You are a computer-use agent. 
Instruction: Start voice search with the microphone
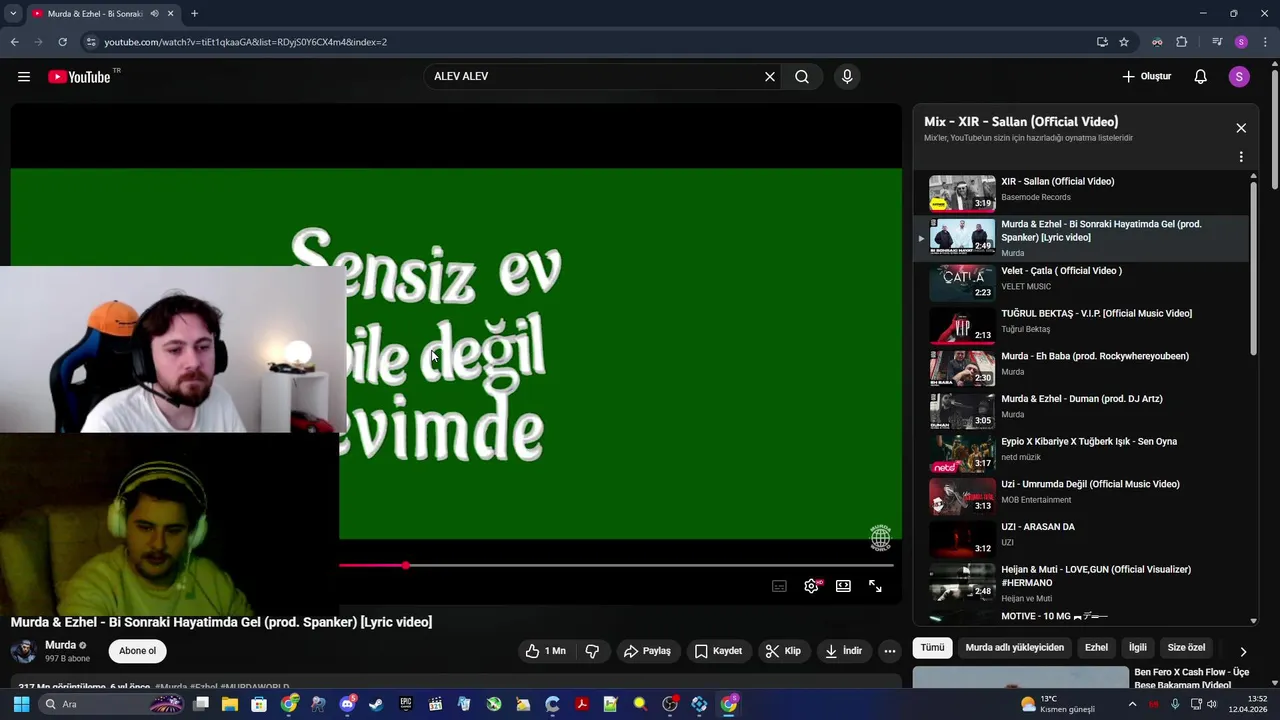click(x=847, y=77)
